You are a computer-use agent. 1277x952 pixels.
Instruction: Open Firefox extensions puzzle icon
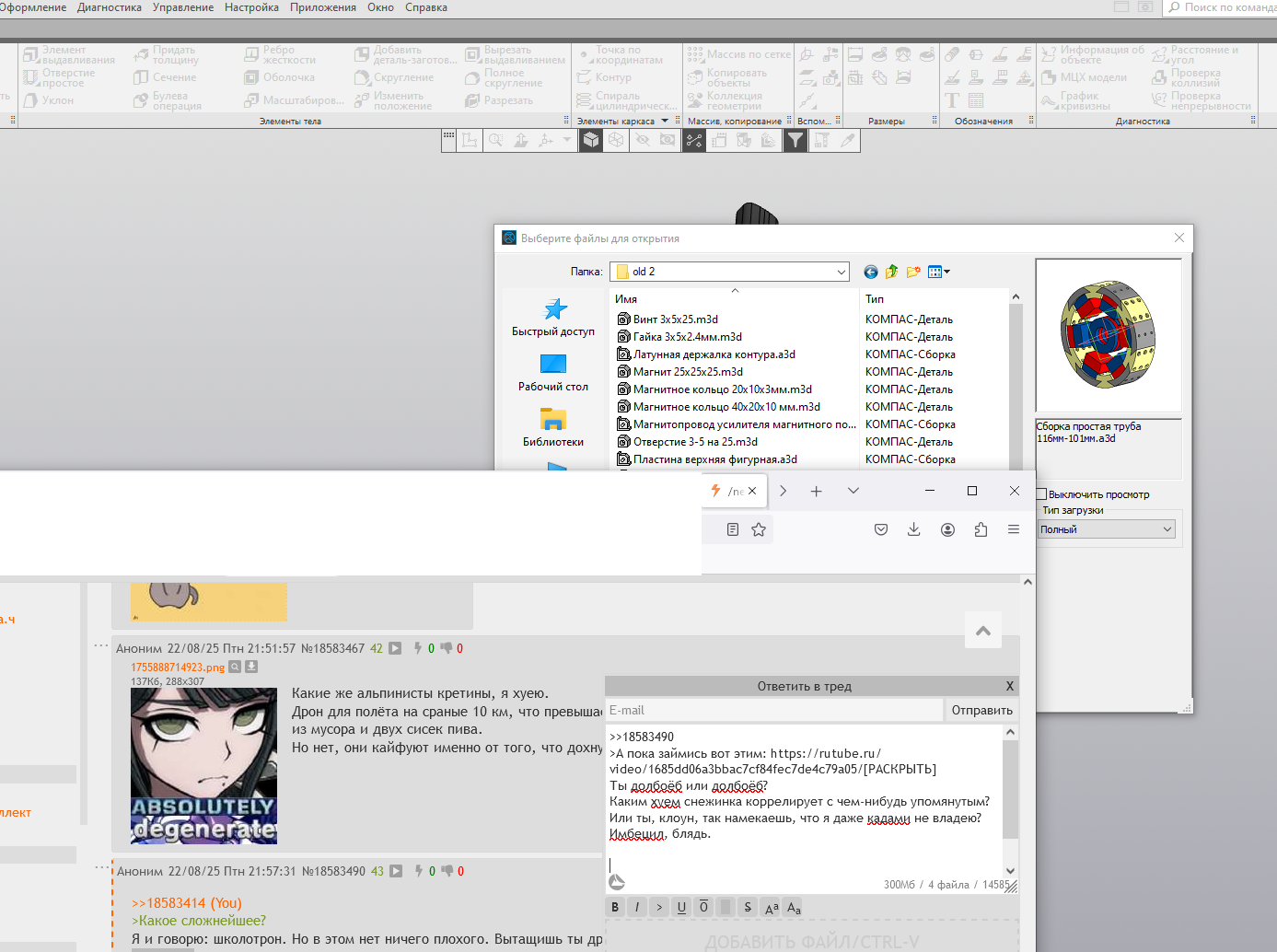pyautogui.click(x=981, y=529)
